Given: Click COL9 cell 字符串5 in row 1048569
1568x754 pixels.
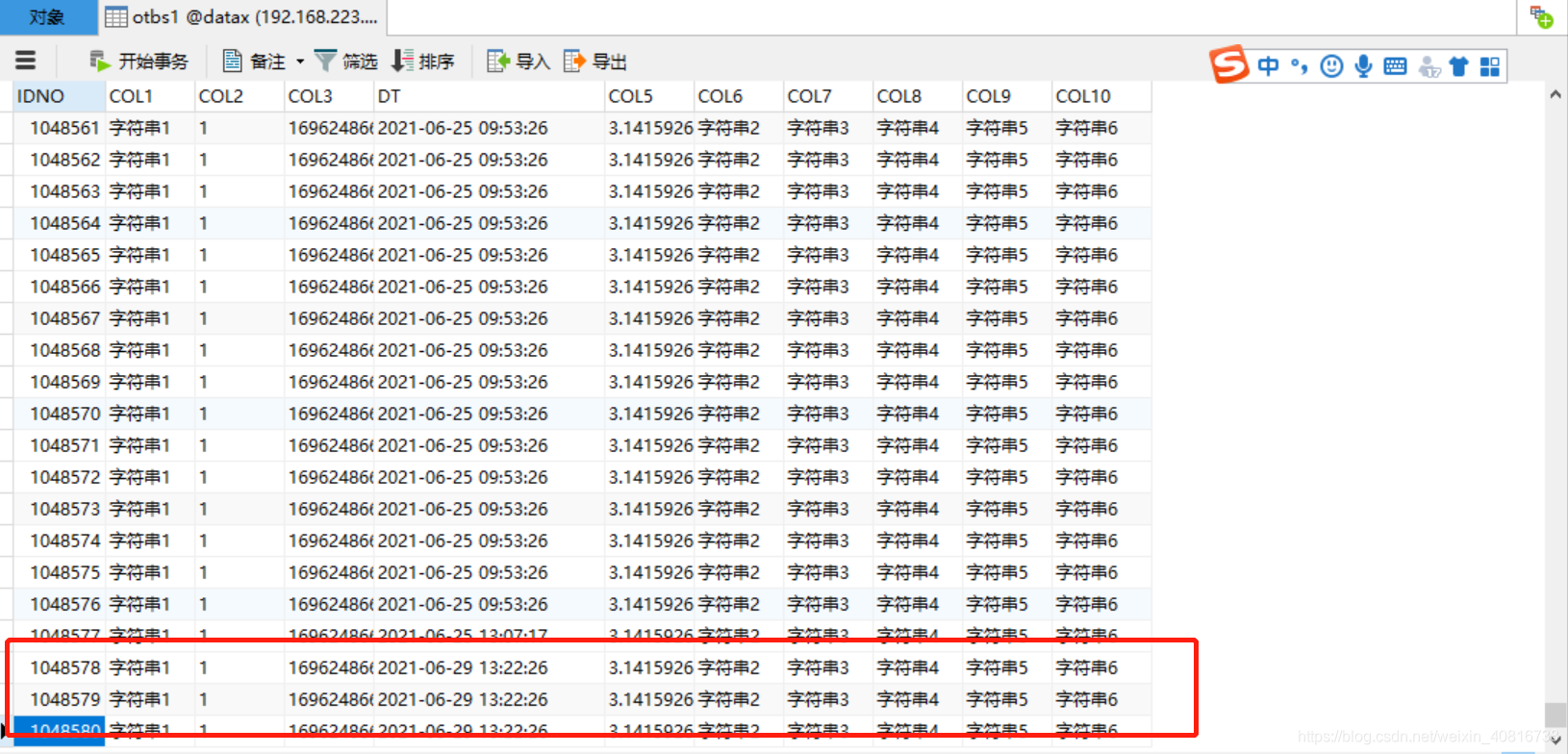Looking at the screenshot, I should (x=1007, y=382).
